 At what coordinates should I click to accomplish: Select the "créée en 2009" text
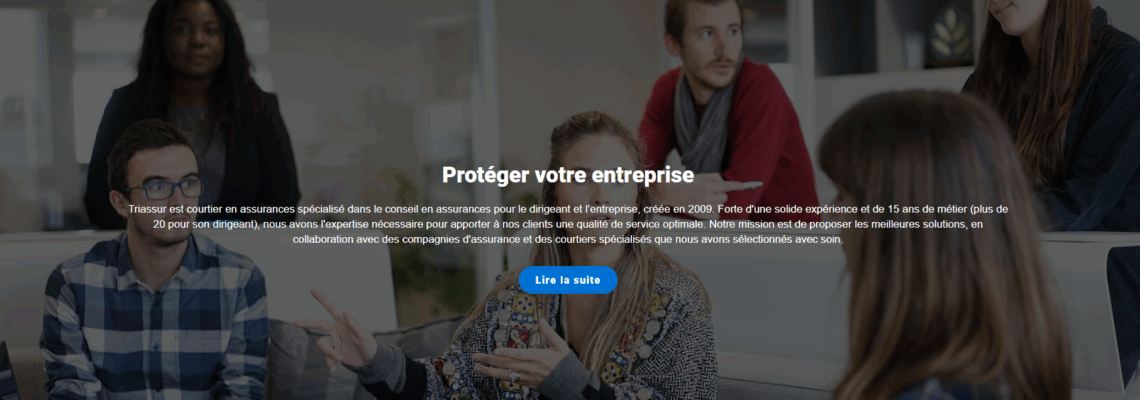[x=678, y=209]
